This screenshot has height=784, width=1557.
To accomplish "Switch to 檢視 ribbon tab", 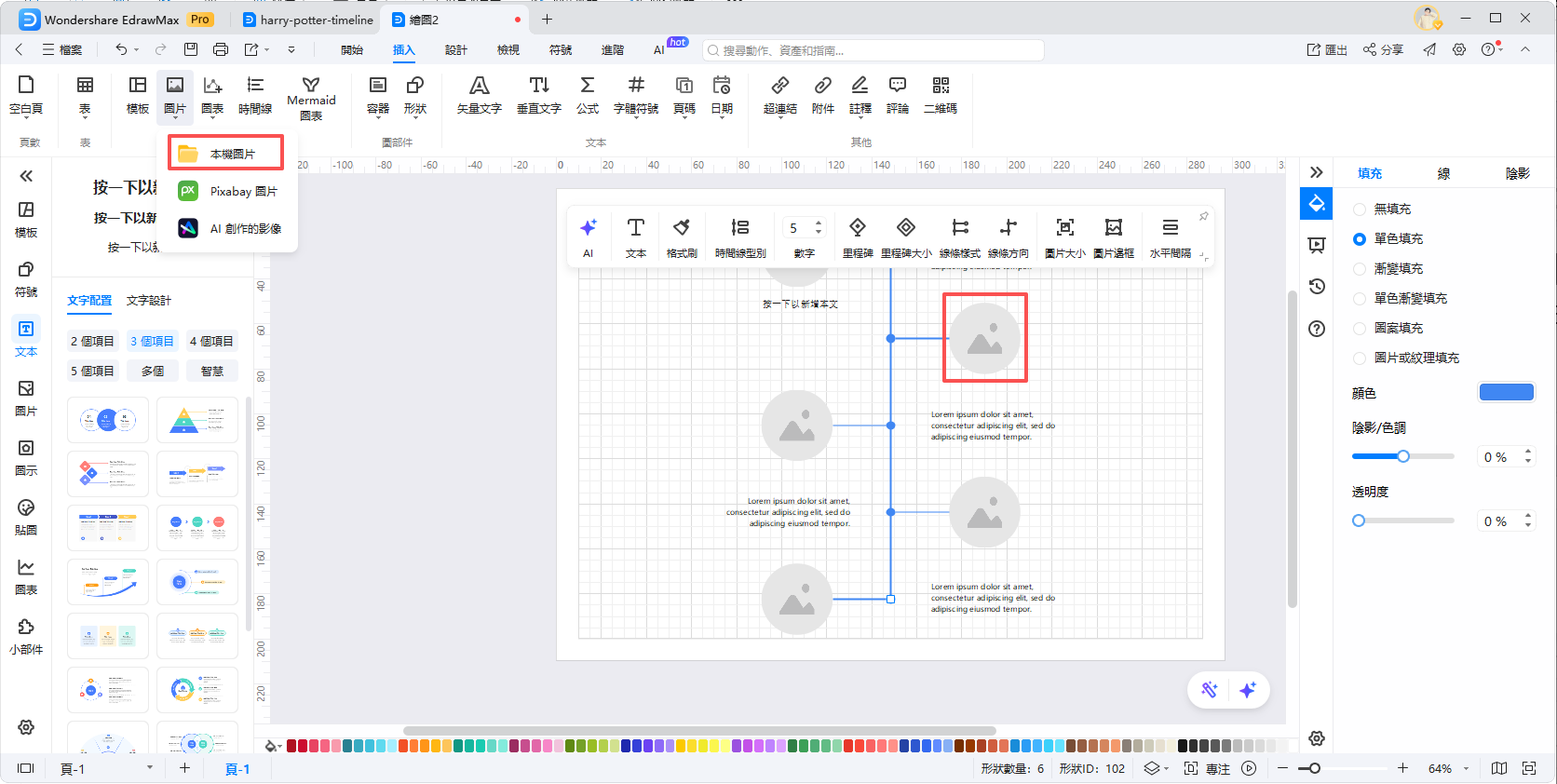I will pos(508,50).
